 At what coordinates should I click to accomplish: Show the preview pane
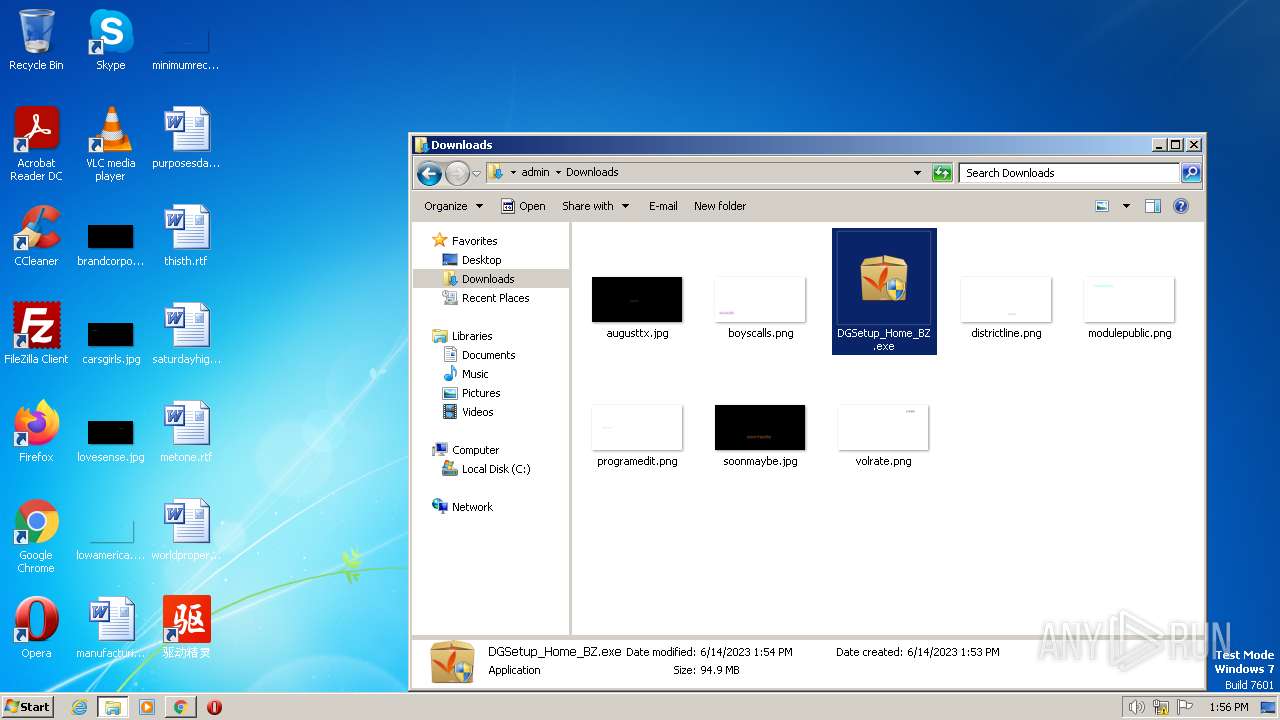tap(1152, 206)
